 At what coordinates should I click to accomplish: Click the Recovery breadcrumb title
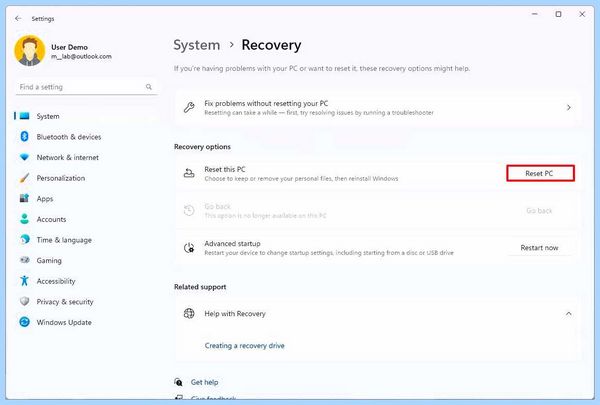[x=271, y=45]
